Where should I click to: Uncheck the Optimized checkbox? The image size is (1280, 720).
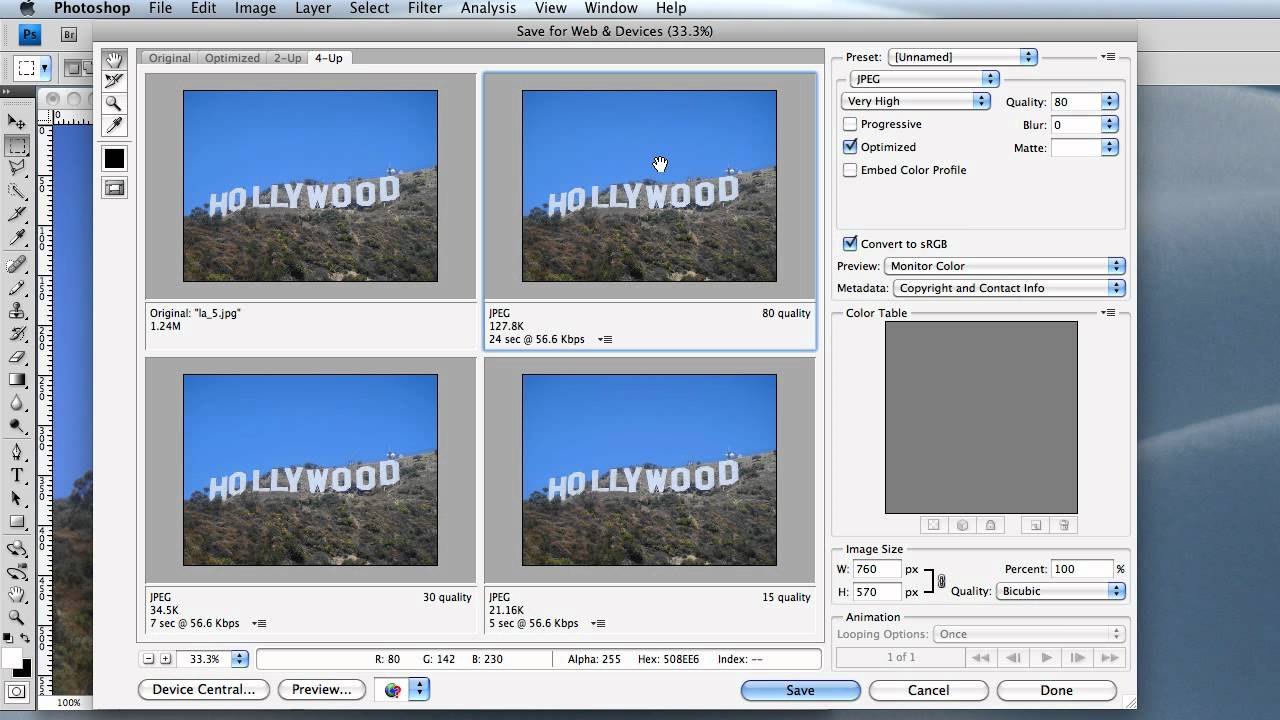point(850,147)
